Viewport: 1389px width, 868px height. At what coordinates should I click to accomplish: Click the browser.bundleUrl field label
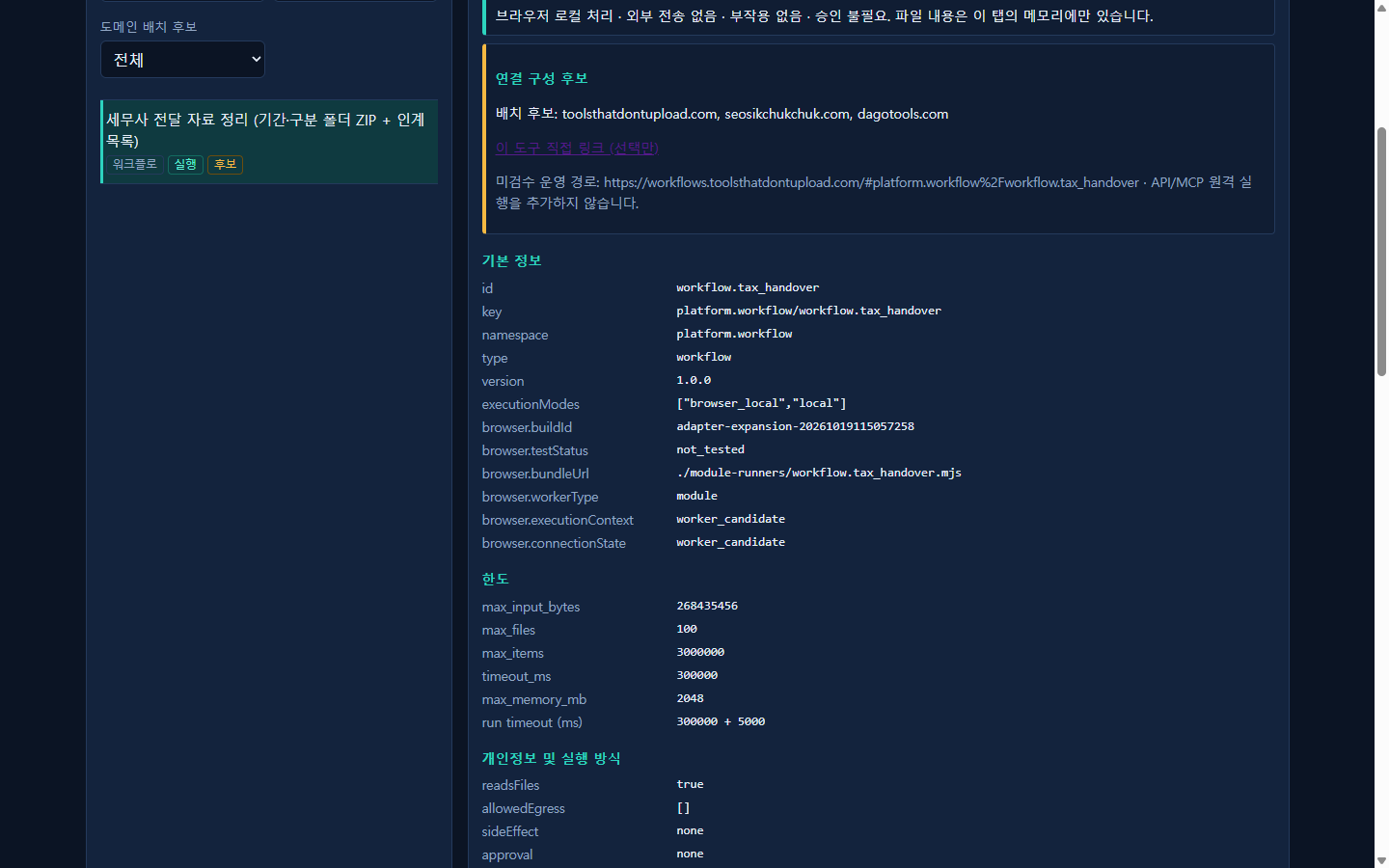[x=535, y=474]
